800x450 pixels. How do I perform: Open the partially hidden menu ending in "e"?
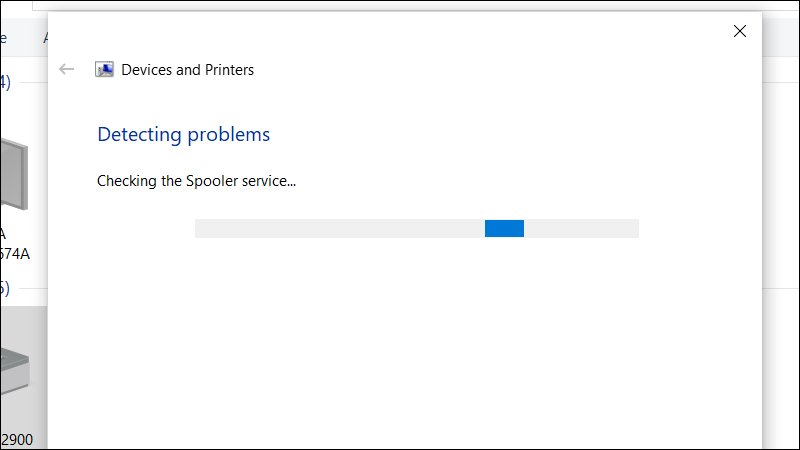pyautogui.click(x=4, y=38)
